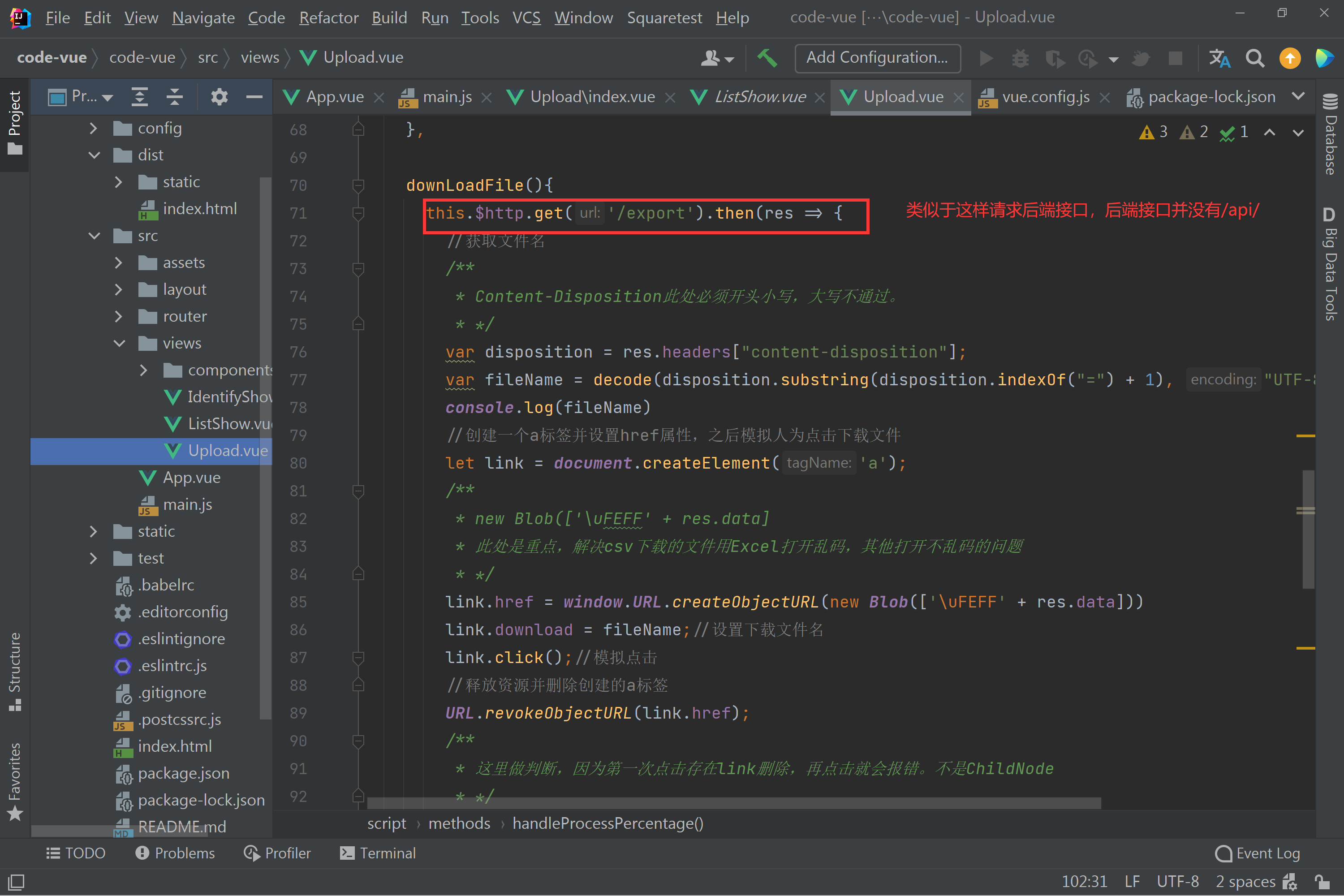Open the Search Everywhere magnifier icon
Screen dimensions: 1344x896
(1255, 58)
